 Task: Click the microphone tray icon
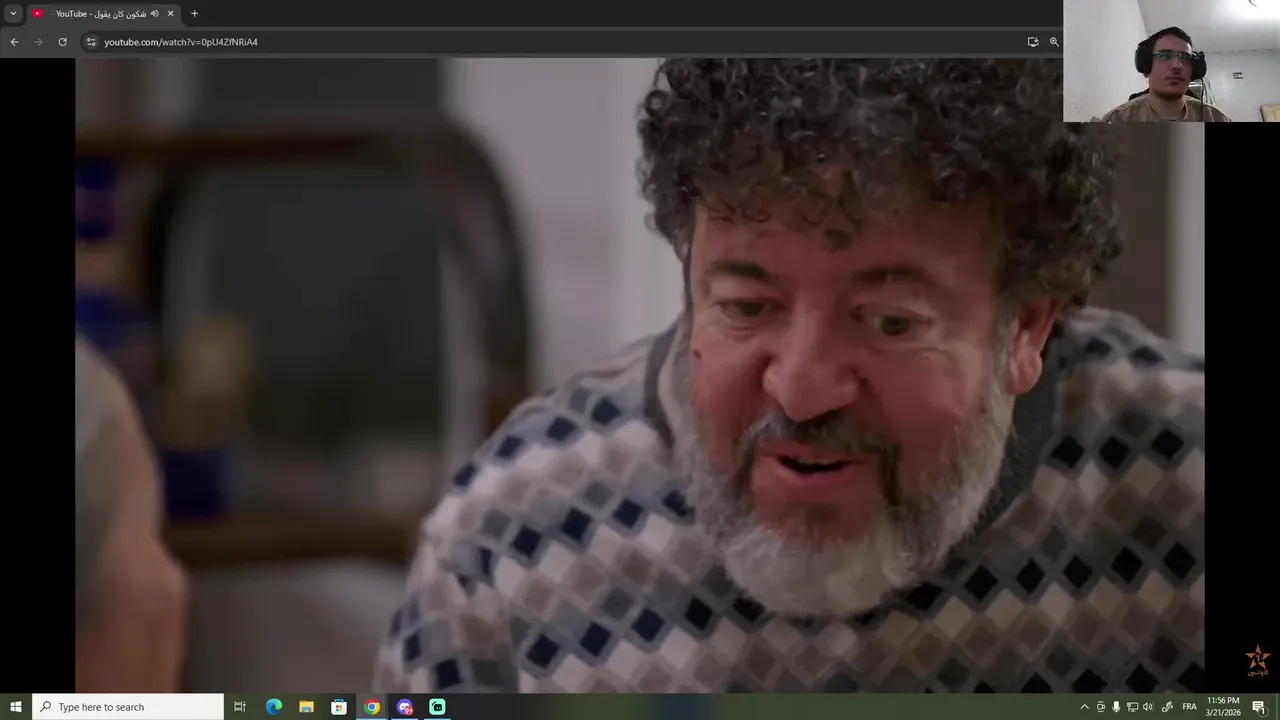point(1116,707)
